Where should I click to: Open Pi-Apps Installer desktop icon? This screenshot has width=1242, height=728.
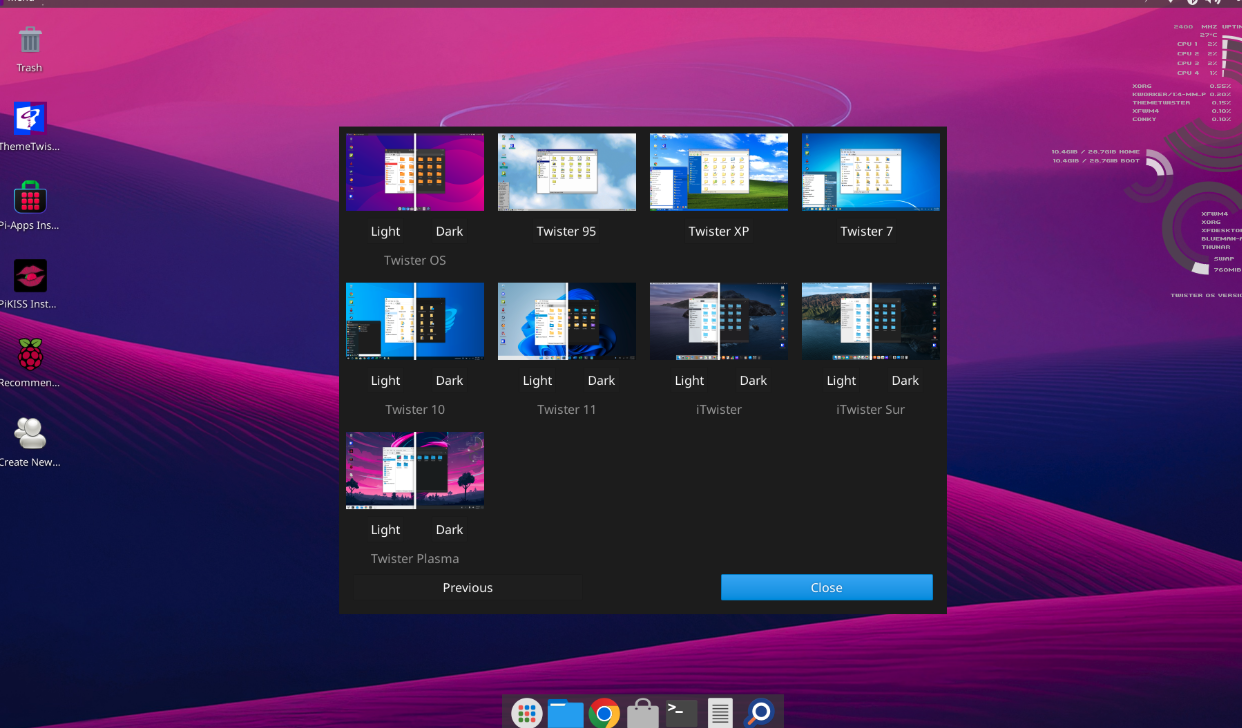[30, 199]
